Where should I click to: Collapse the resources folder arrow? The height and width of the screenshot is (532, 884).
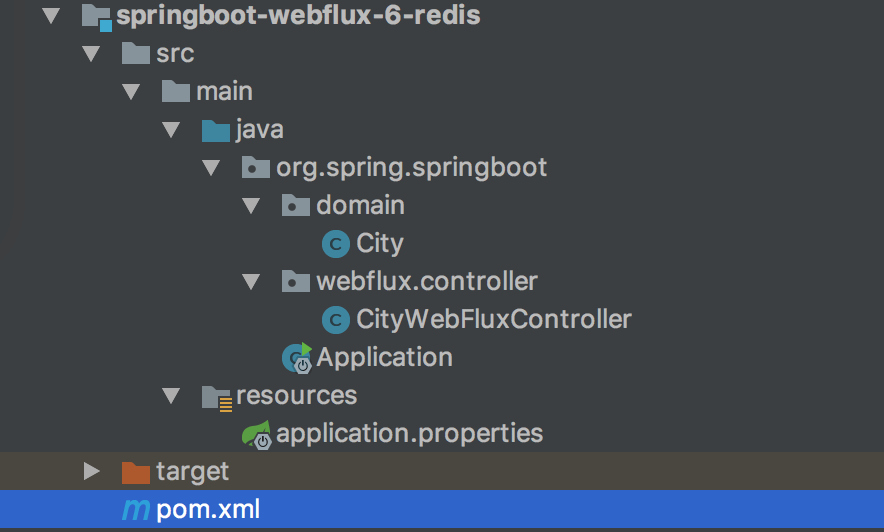[170, 396]
